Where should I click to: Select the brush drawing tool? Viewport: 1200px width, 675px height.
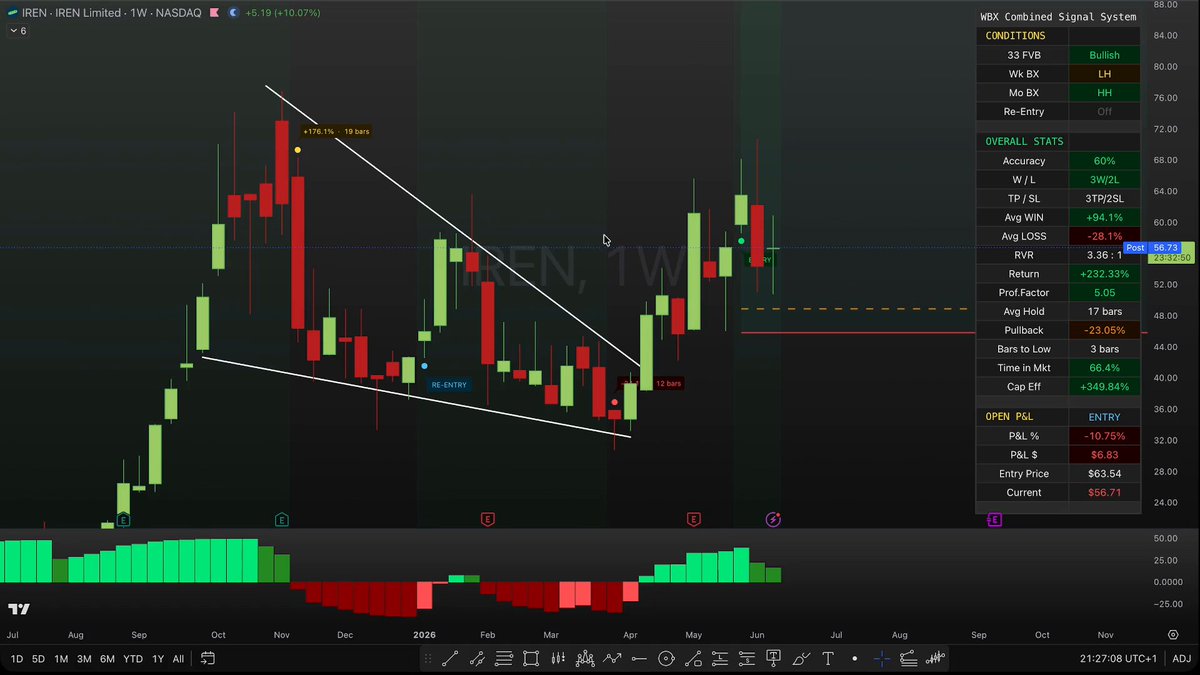pyautogui.click(x=800, y=658)
